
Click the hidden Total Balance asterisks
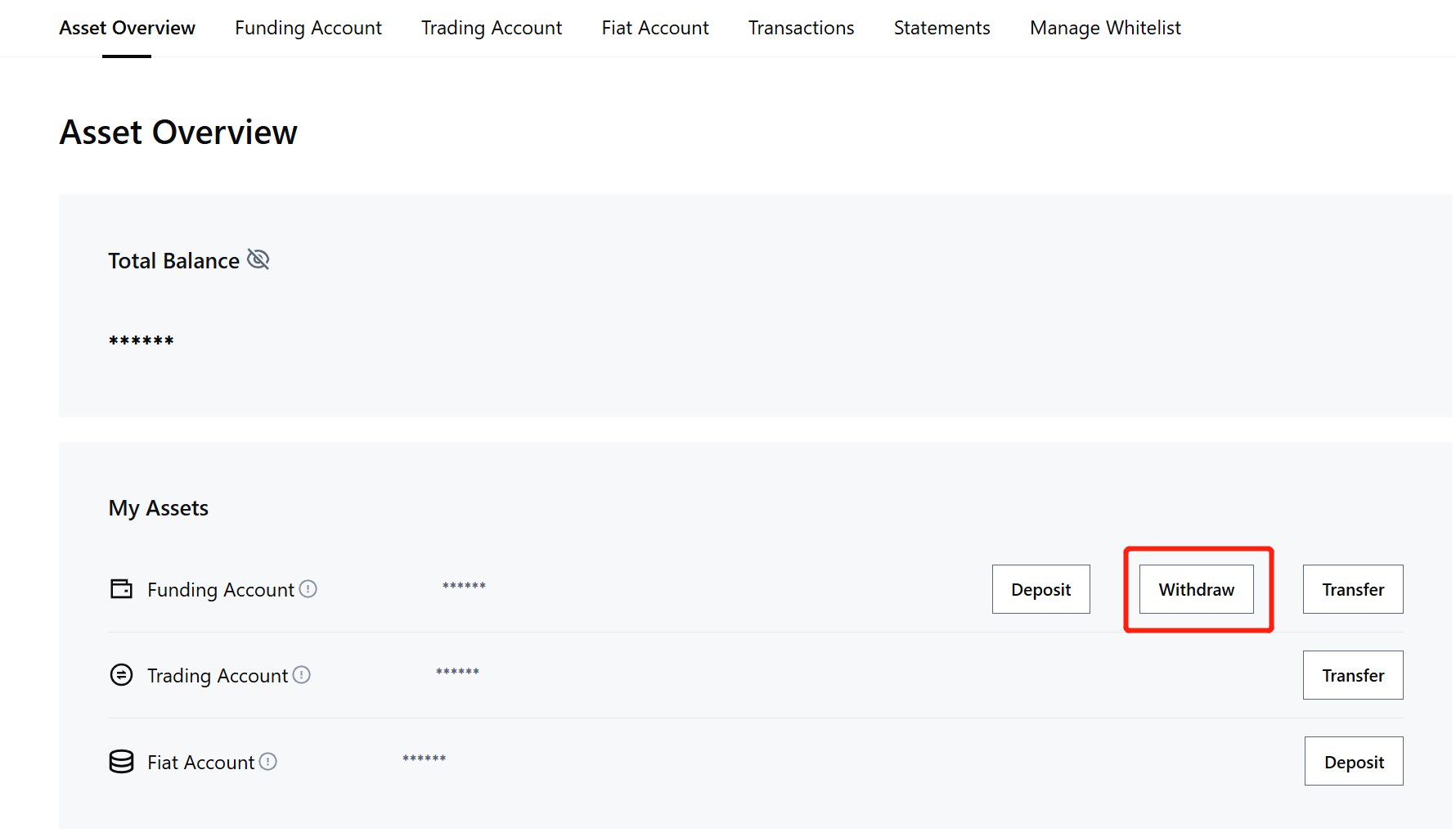[142, 340]
